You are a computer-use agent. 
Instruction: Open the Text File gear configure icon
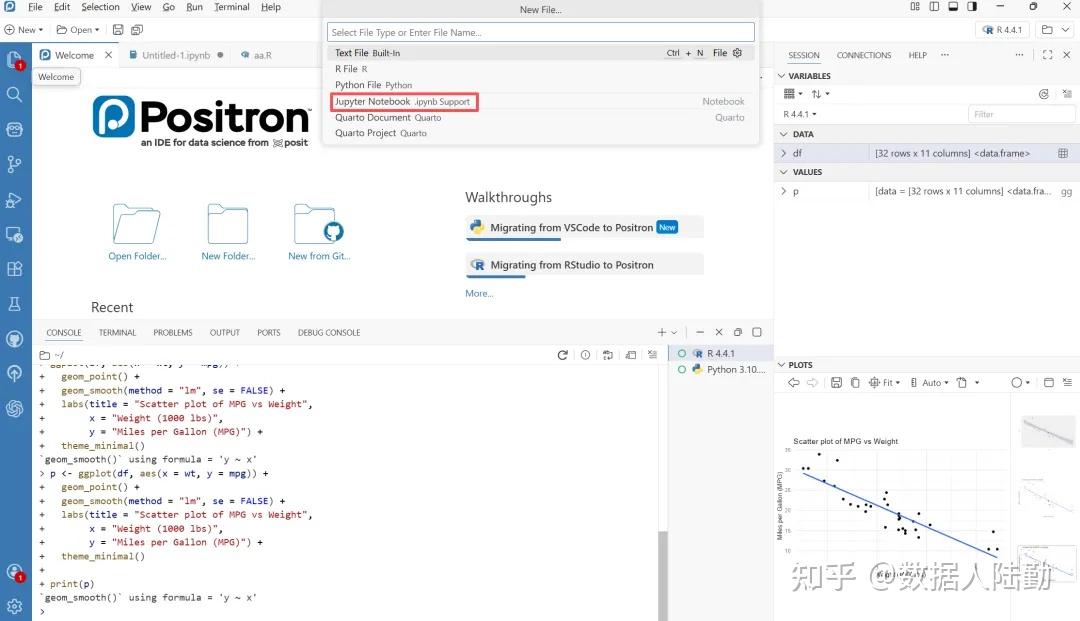737,53
